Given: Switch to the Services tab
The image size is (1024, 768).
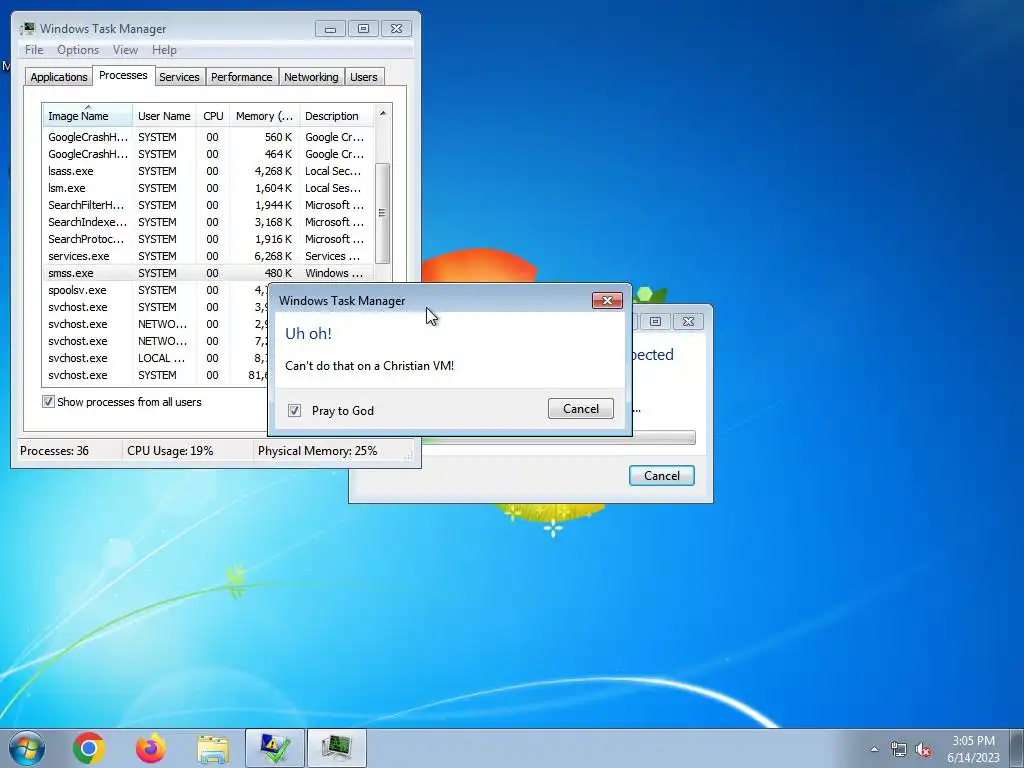Looking at the screenshot, I should coord(180,77).
